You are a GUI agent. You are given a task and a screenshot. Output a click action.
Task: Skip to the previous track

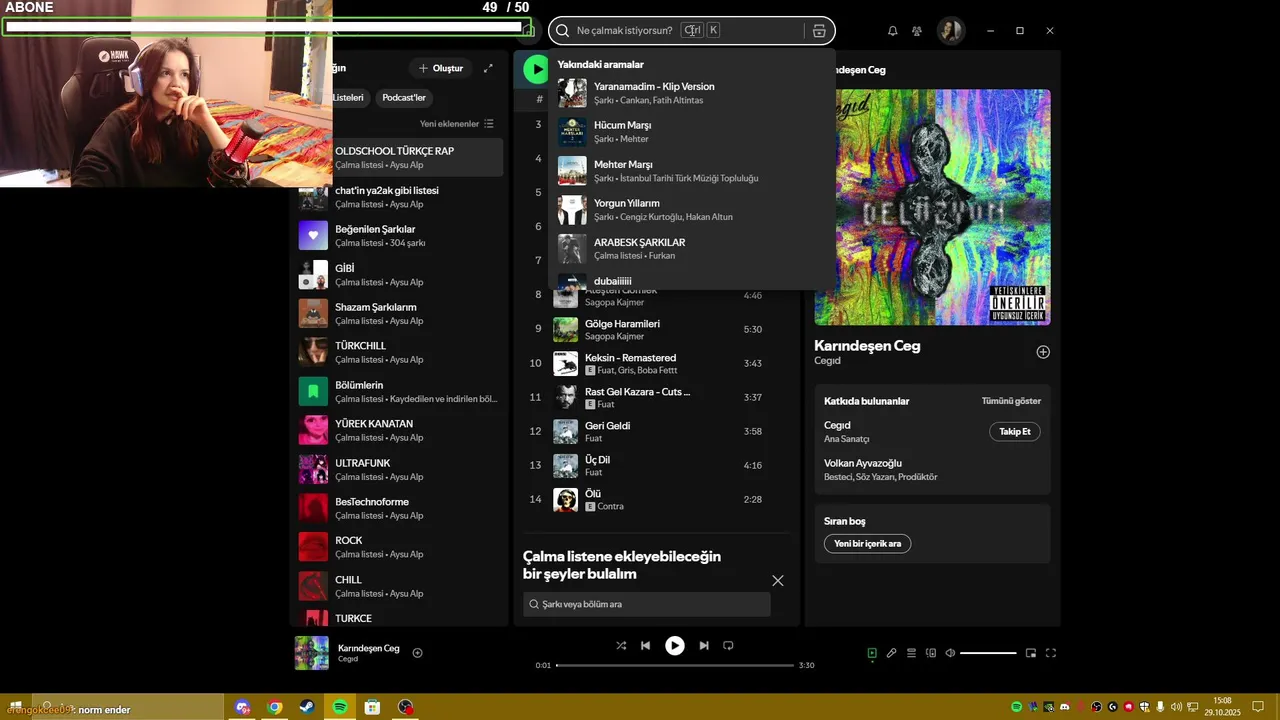click(x=646, y=646)
